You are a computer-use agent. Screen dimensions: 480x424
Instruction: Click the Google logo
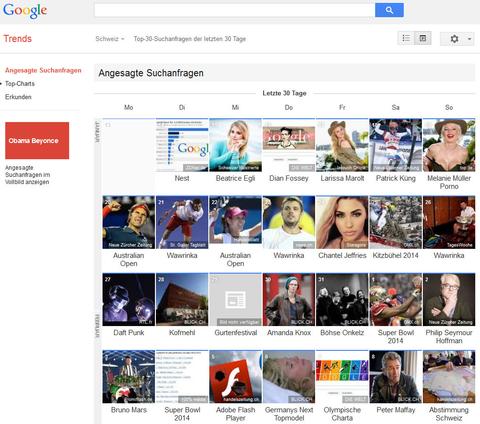pos(25,10)
